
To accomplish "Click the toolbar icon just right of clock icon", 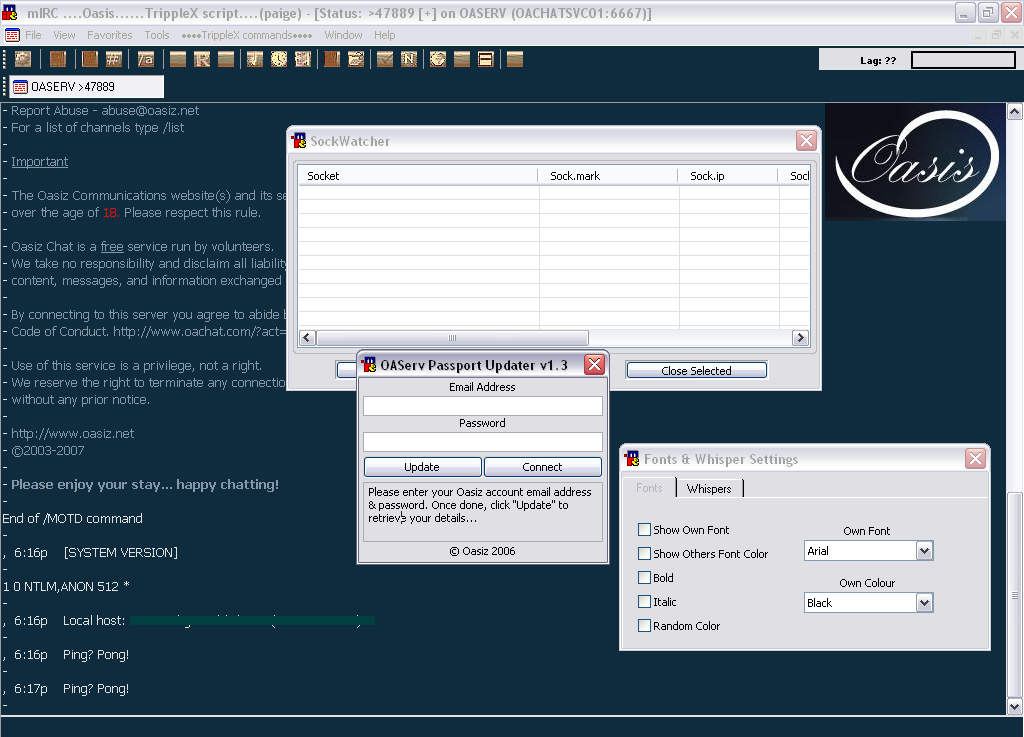I will coord(302,59).
